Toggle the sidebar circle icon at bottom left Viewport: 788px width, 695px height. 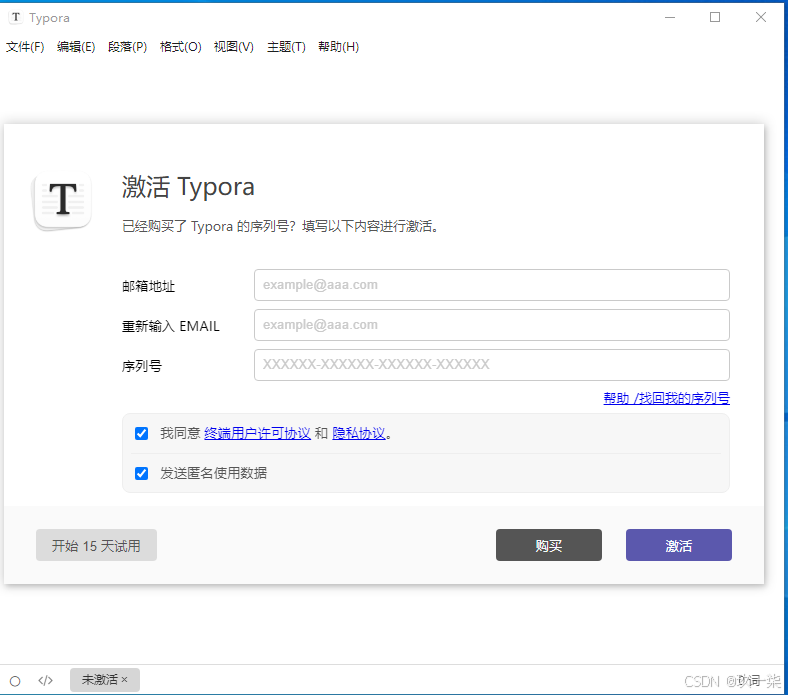[15, 681]
